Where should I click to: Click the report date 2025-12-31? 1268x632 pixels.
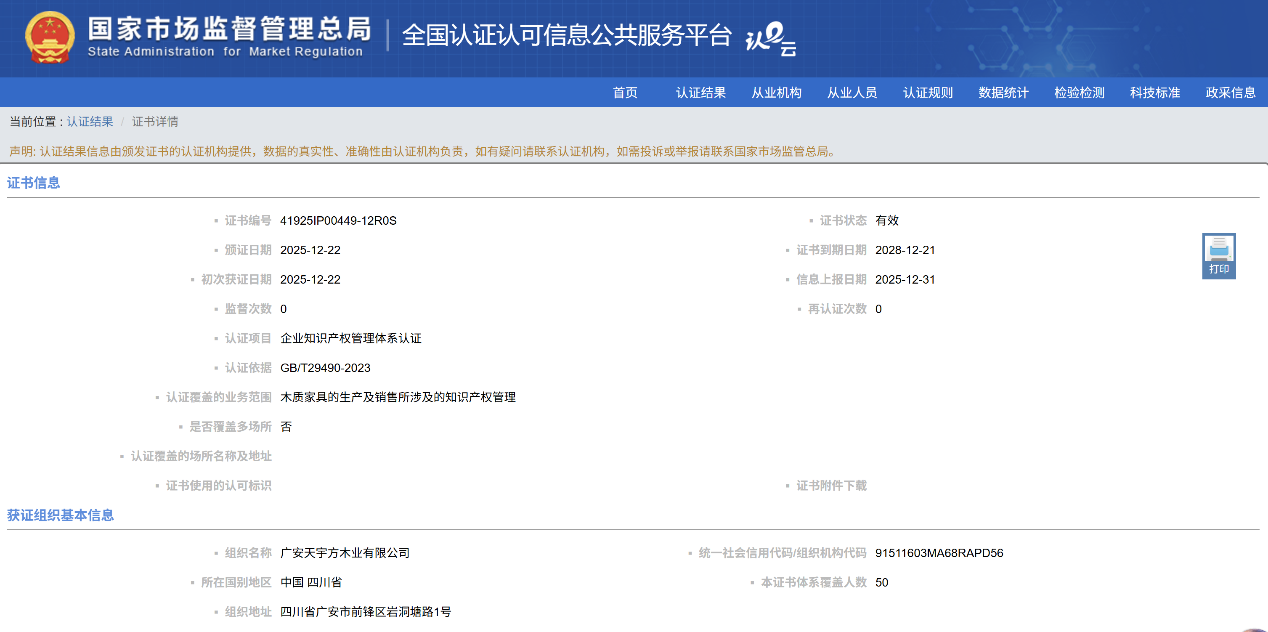pos(905,279)
